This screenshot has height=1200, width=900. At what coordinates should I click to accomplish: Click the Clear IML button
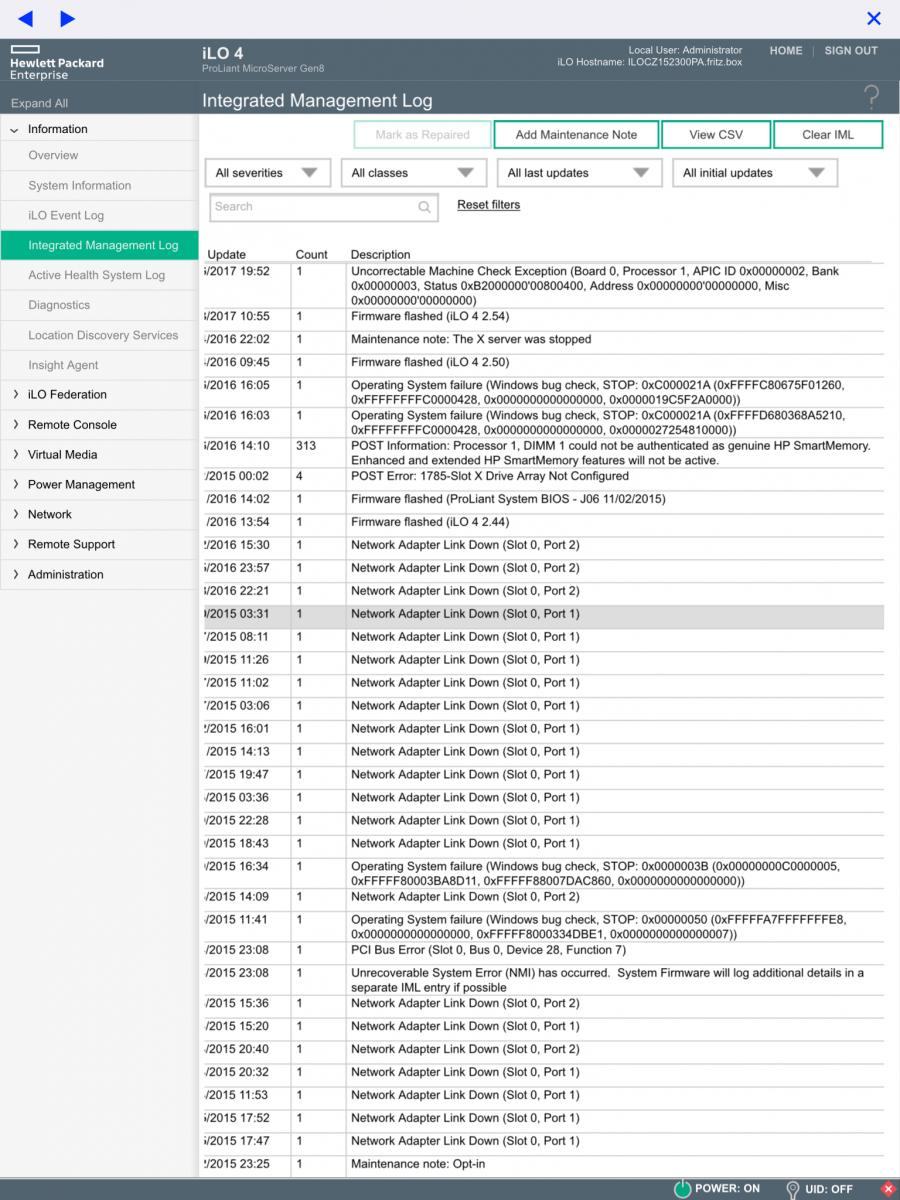tap(828, 135)
